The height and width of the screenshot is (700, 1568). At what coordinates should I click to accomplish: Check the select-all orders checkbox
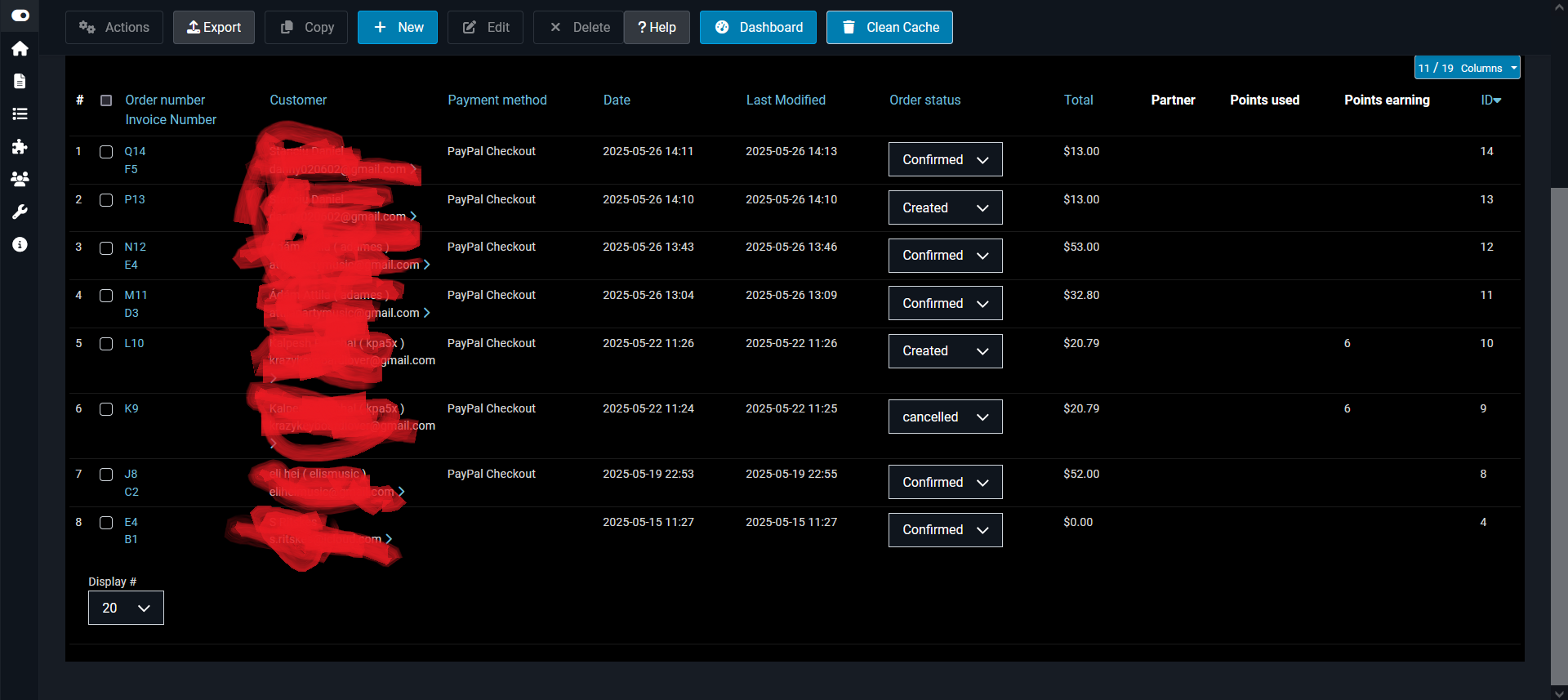tap(106, 100)
